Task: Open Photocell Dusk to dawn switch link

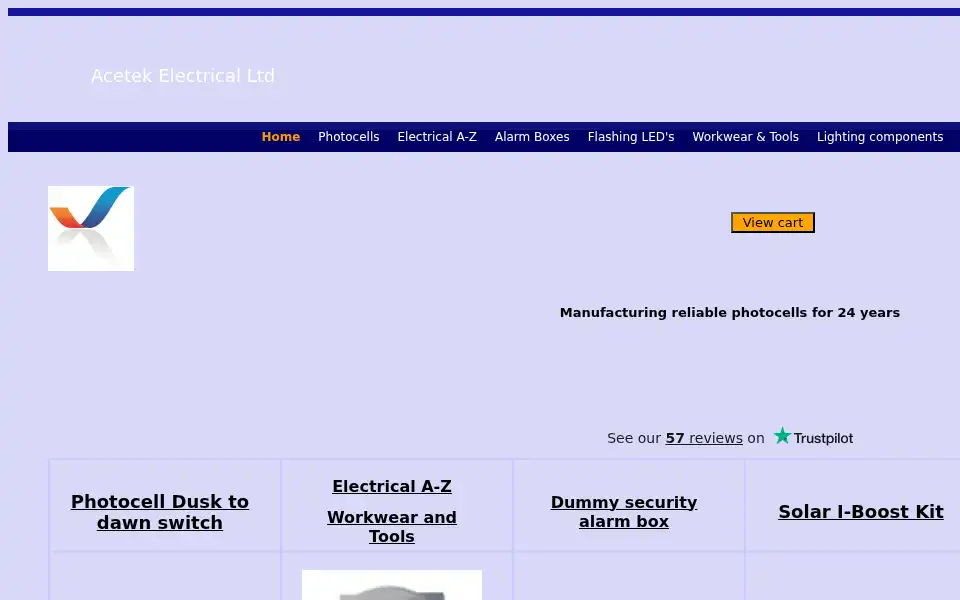Action: coord(160,512)
